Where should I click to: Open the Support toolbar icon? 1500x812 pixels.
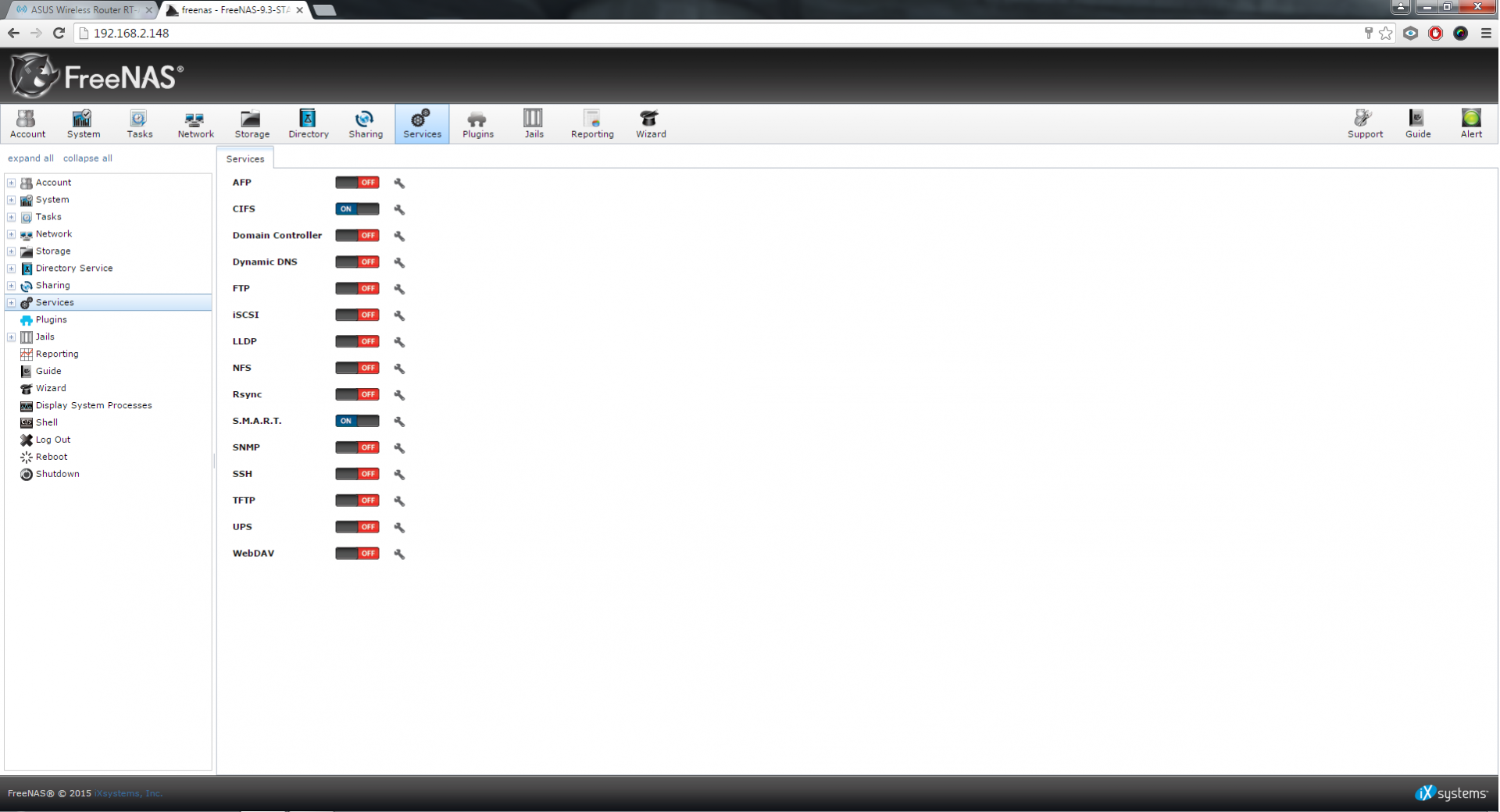(x=1364, y=124)
